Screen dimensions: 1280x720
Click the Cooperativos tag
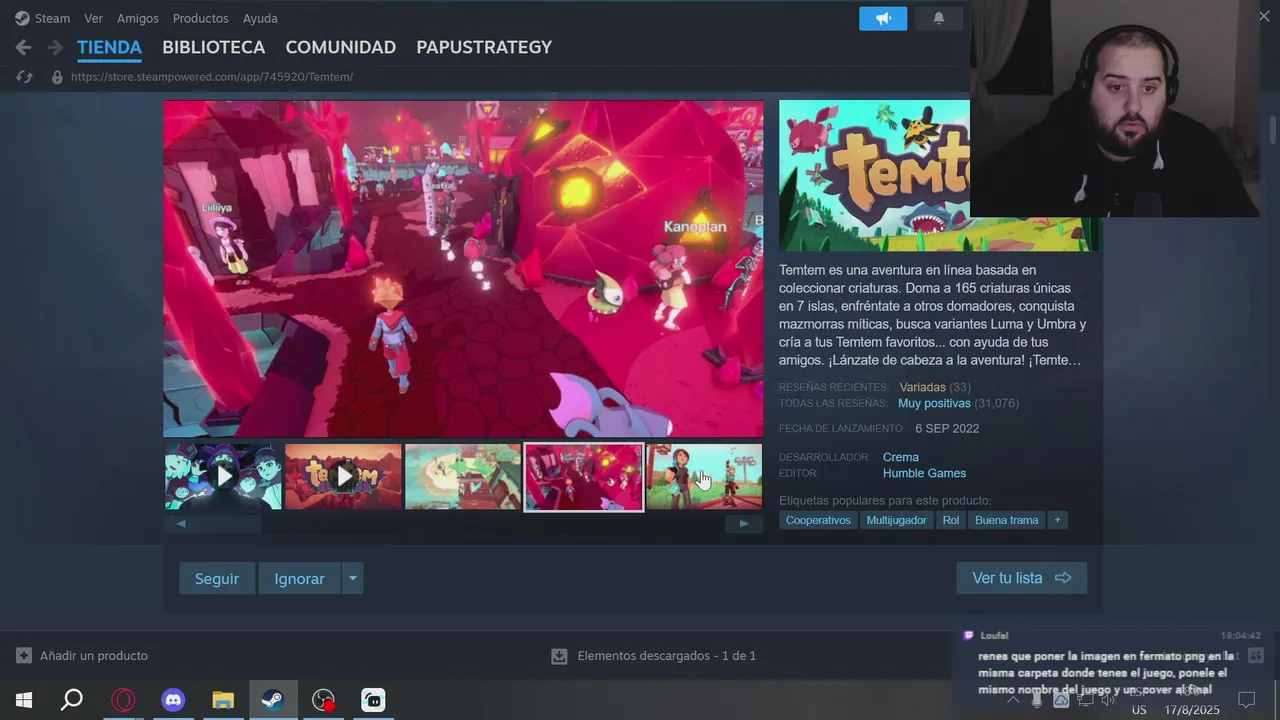click(818, 520)
